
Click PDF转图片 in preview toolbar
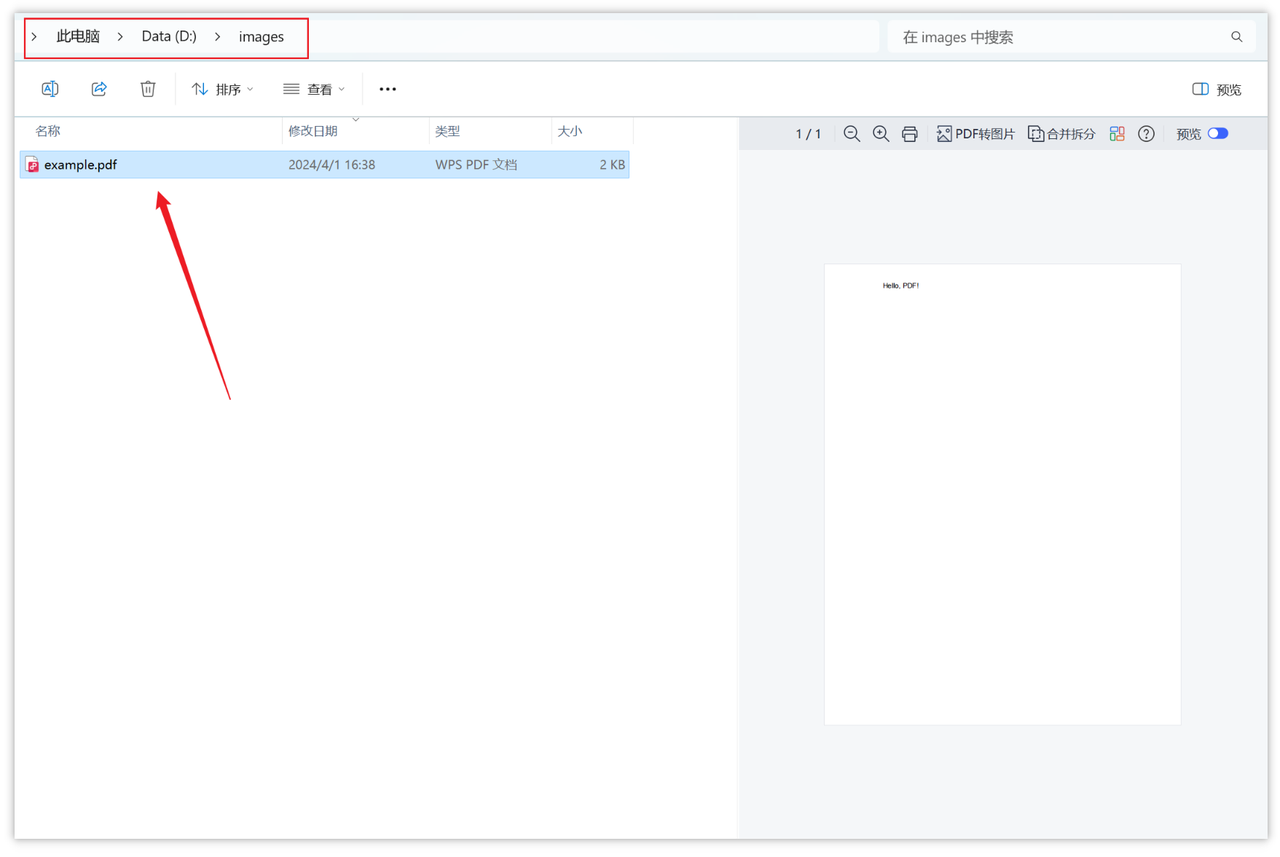pos(976,134)
